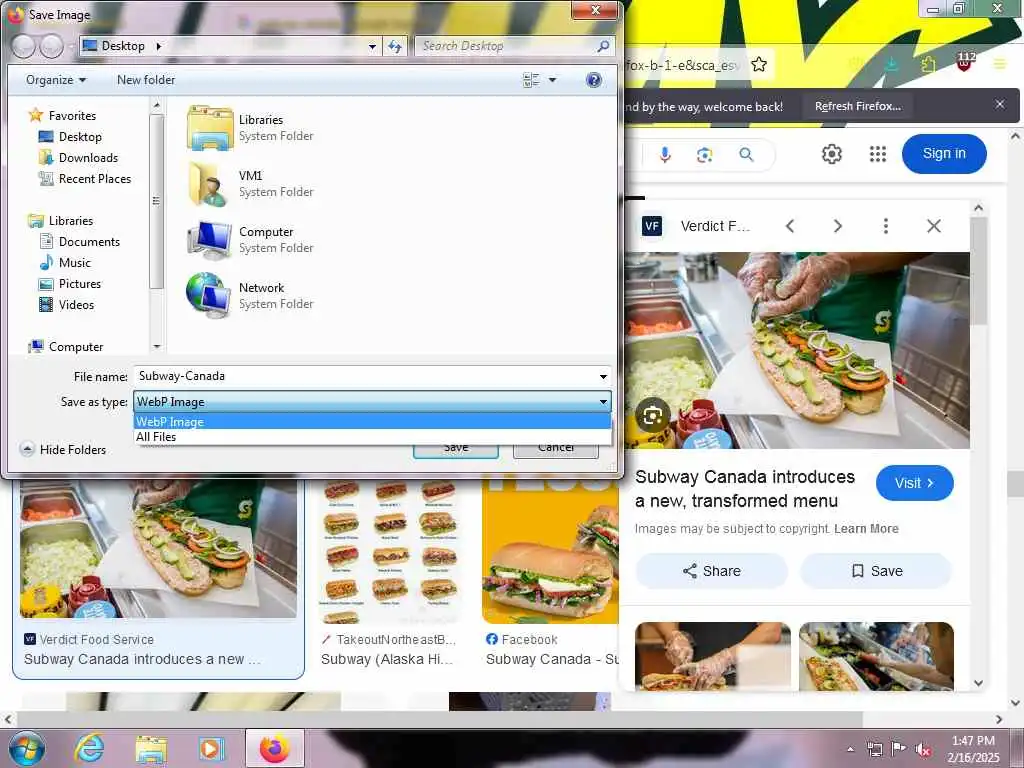The height and width of the screenshot is (768, 1024).
Task: Sign in to Google
Action: coord(944,153)
